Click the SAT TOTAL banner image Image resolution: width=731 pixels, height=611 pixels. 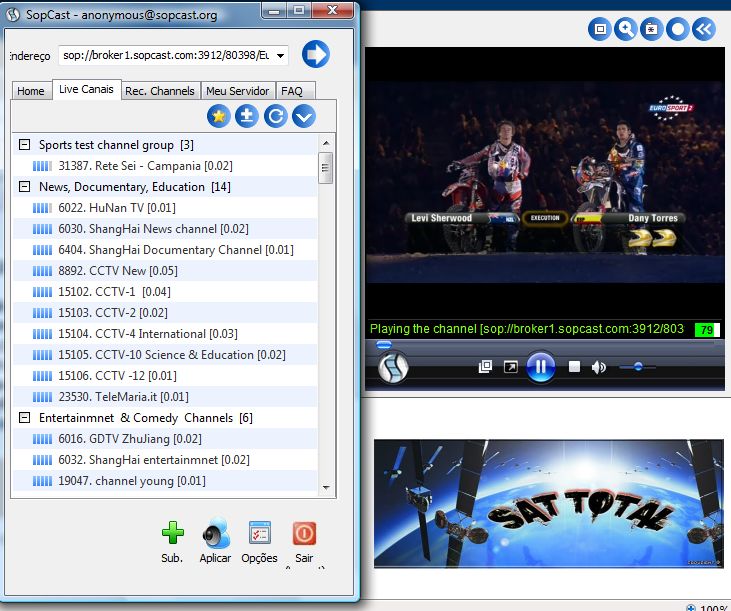pos(549,503)
